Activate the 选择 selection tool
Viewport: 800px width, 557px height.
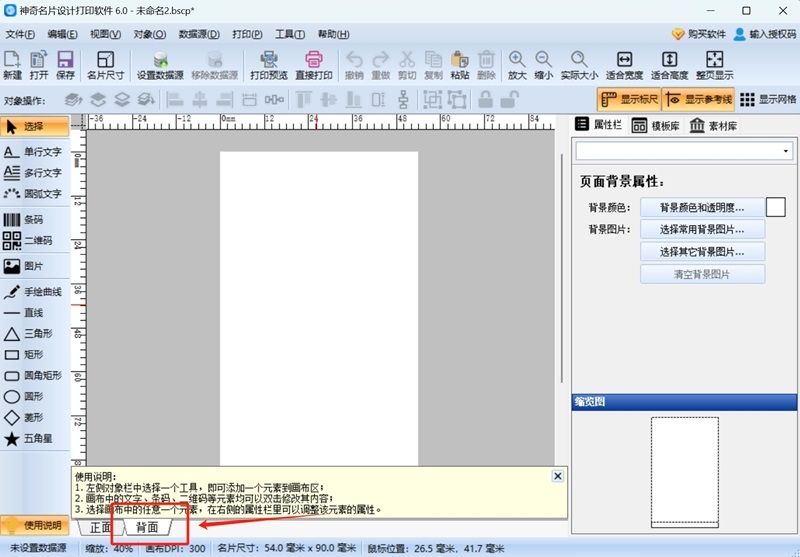tap(34, 126)
